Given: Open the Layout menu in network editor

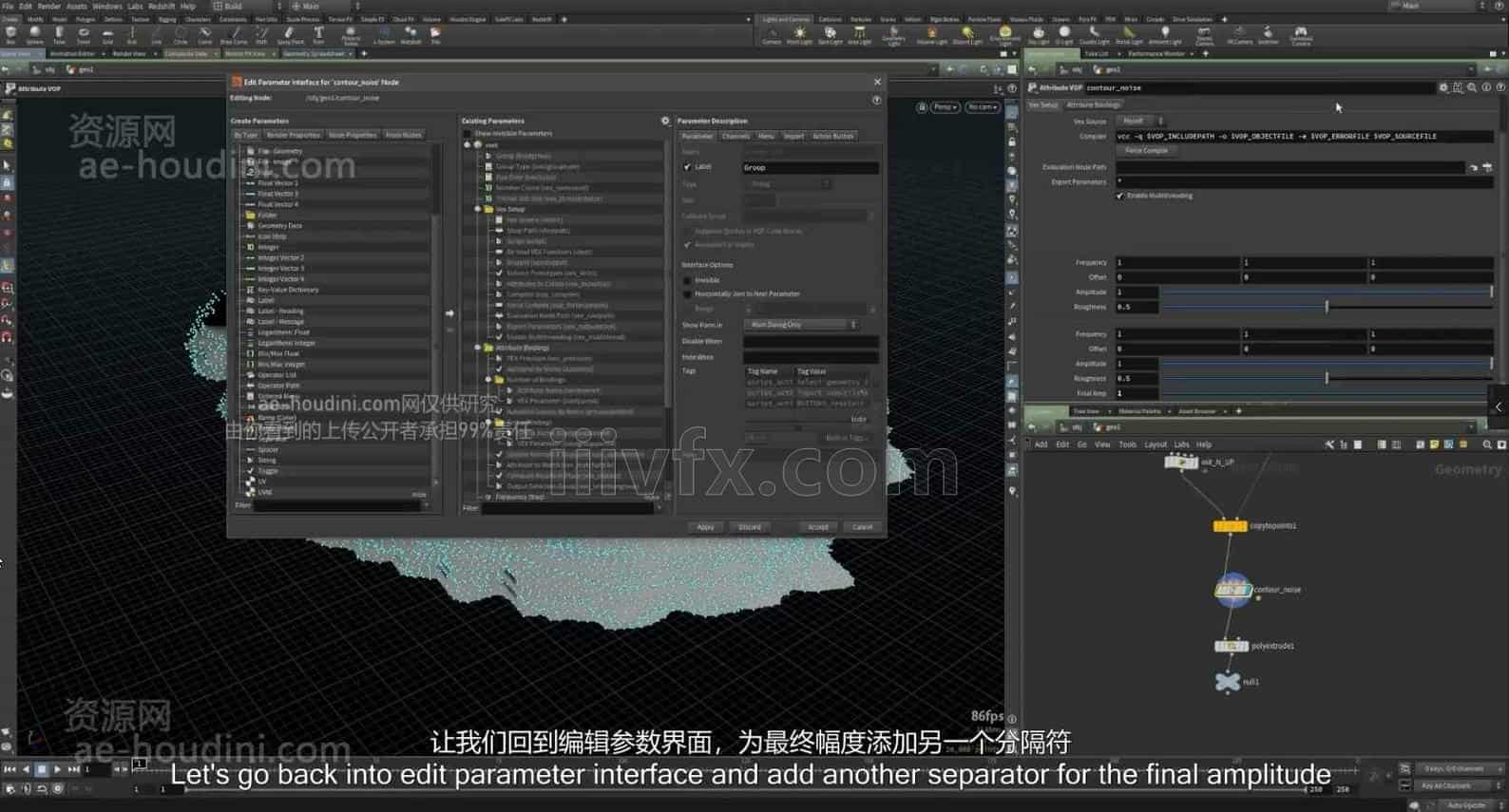Looking at the screenshot, I should pyautogui.click(x=1155, y=444).
